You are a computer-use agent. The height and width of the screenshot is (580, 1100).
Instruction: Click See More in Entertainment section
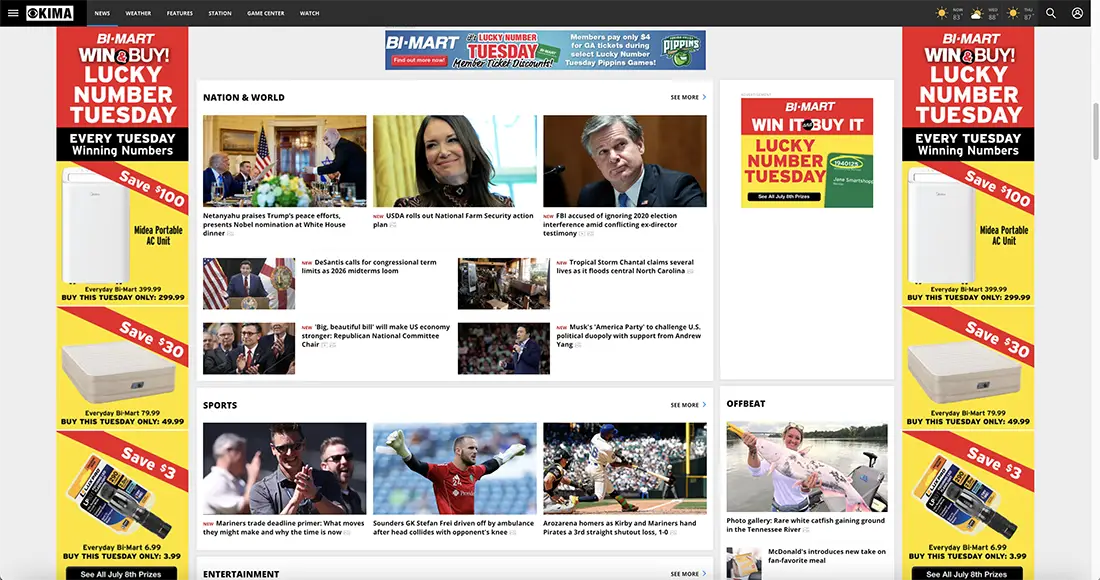pos(688,574)
